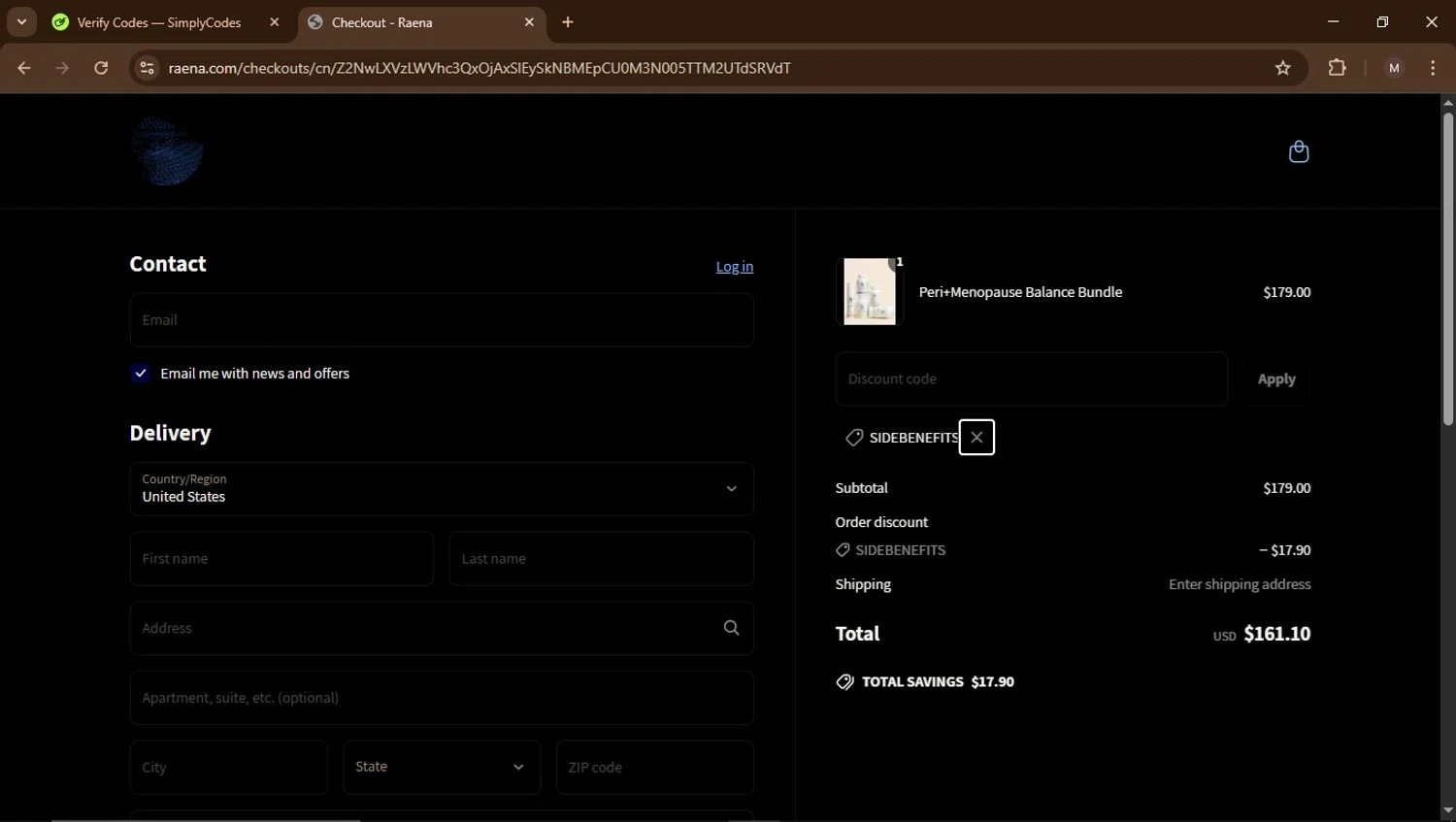Screen dimensions: 1456x822
Task: Click the Apartment, suite, etc. field
Action: [x=442, y=698]
